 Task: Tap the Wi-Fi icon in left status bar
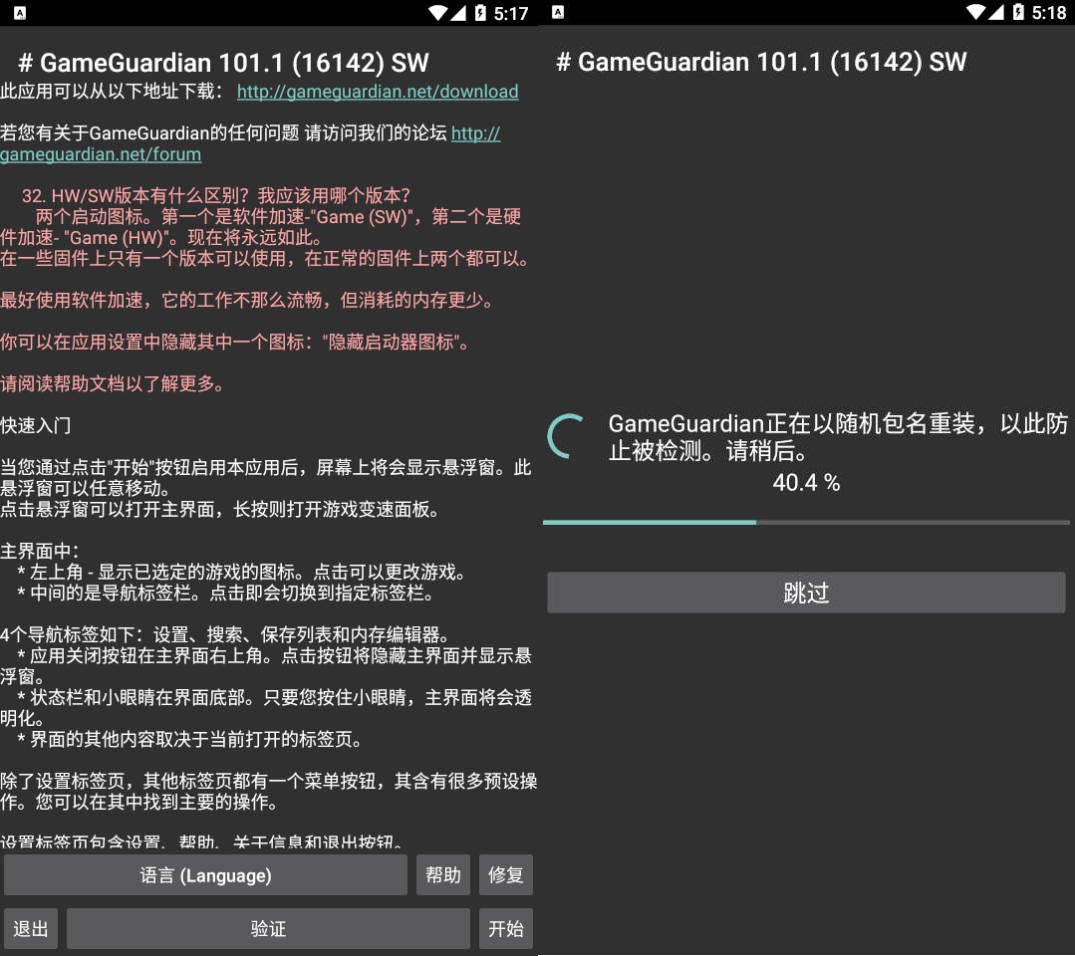439,12
